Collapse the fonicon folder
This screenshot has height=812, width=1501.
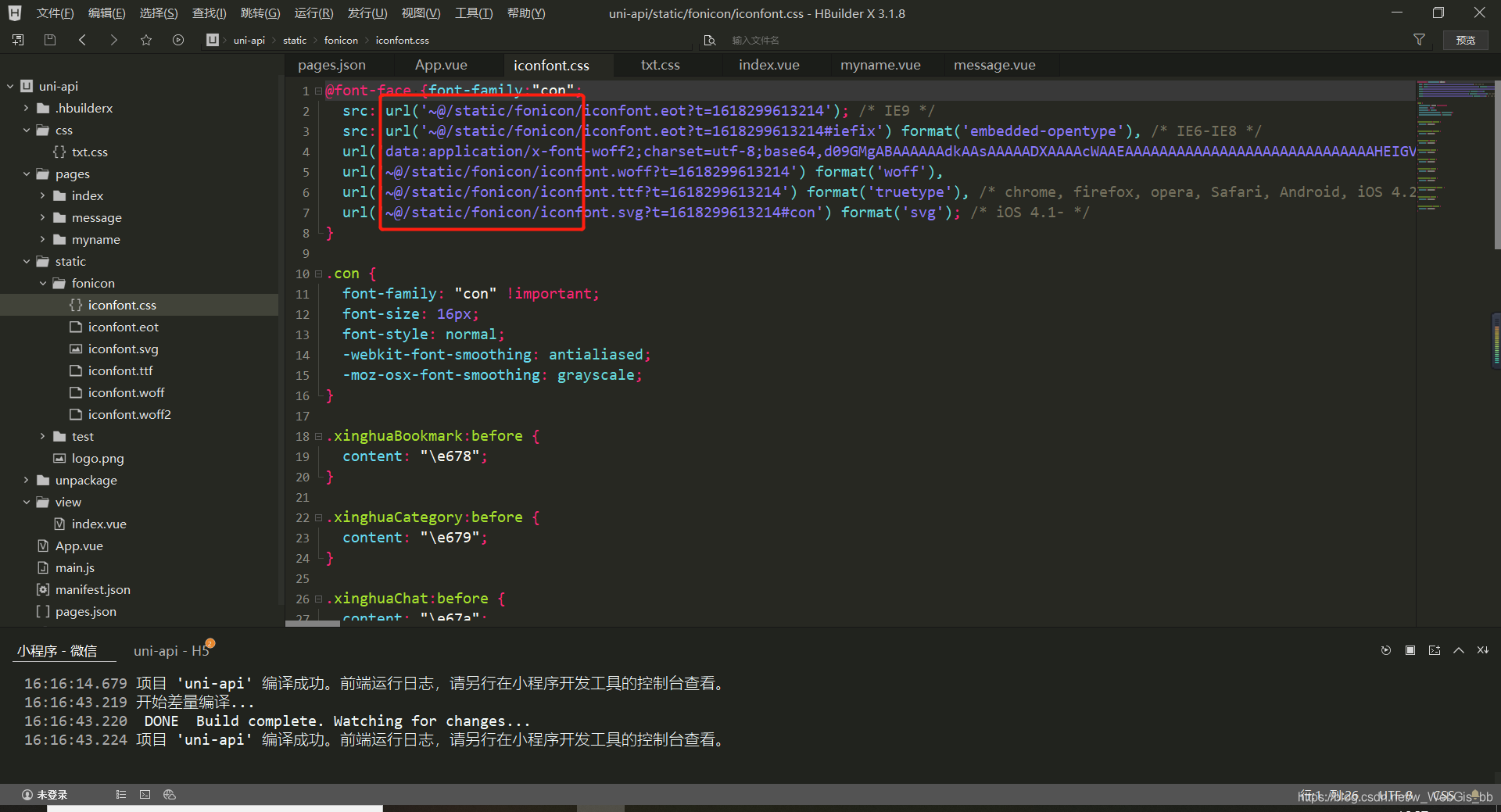point(43,283)
